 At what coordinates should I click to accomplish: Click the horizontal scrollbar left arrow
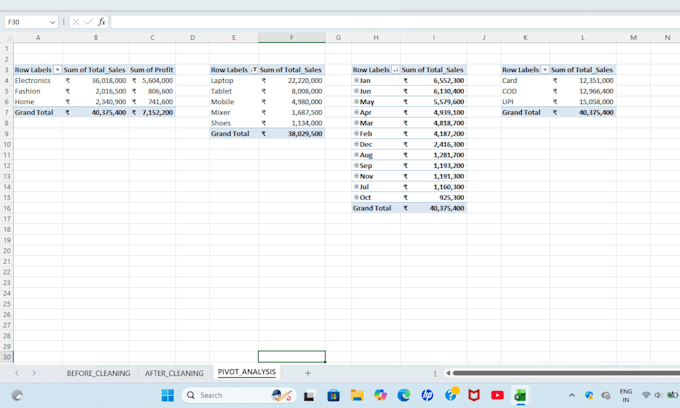(x=448, y=373)
